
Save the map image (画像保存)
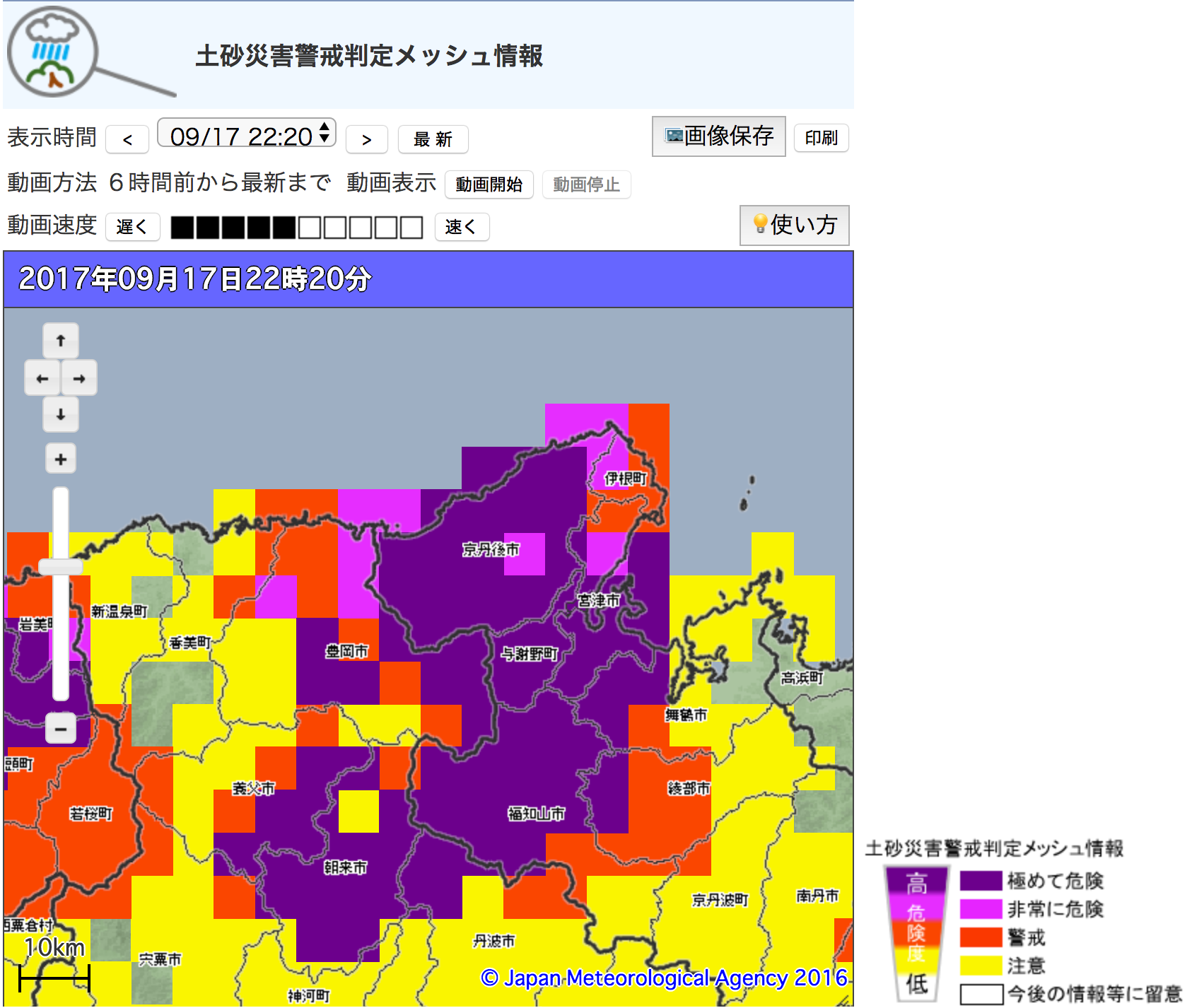(719, 136)
